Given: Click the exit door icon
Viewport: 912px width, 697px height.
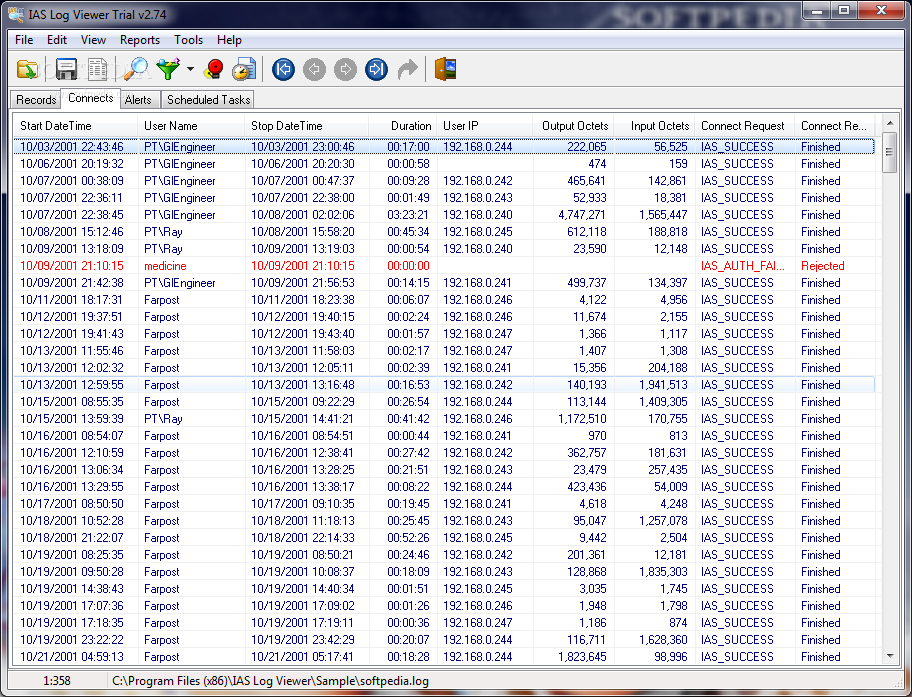Looking at the screenshot, I should [x=446, y=69].
